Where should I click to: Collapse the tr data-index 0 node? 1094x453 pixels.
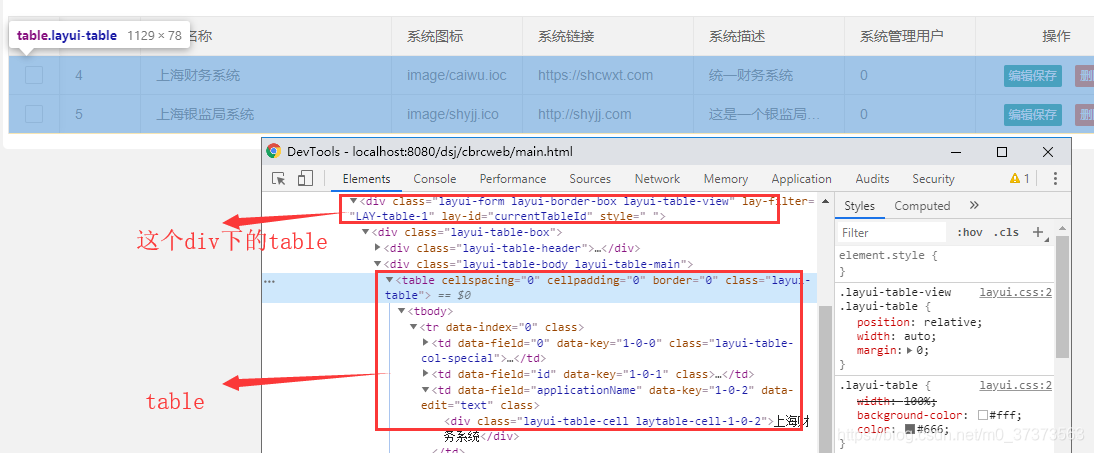(413, 327)
